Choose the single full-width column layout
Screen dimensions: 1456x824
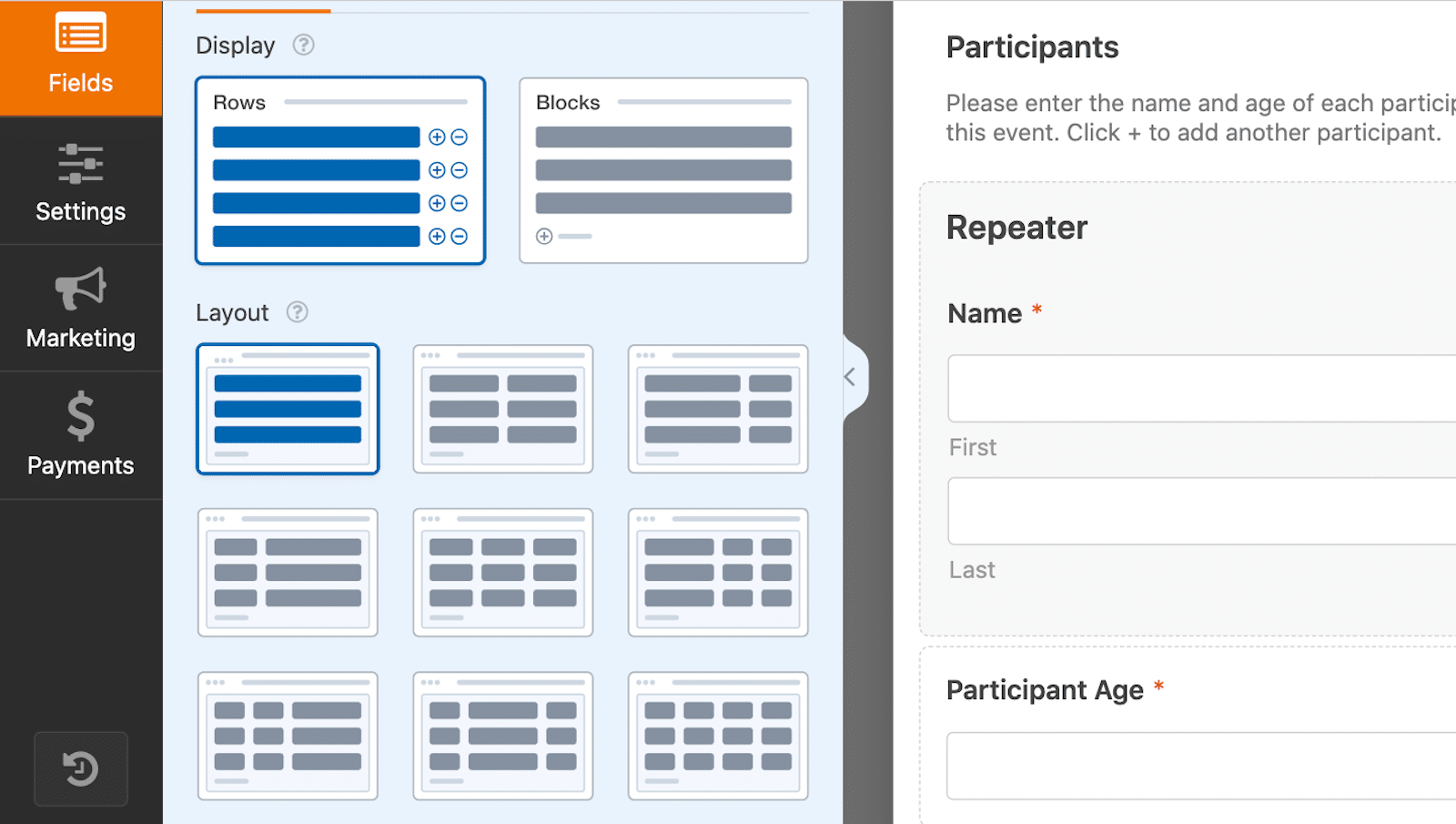(288, 409)
